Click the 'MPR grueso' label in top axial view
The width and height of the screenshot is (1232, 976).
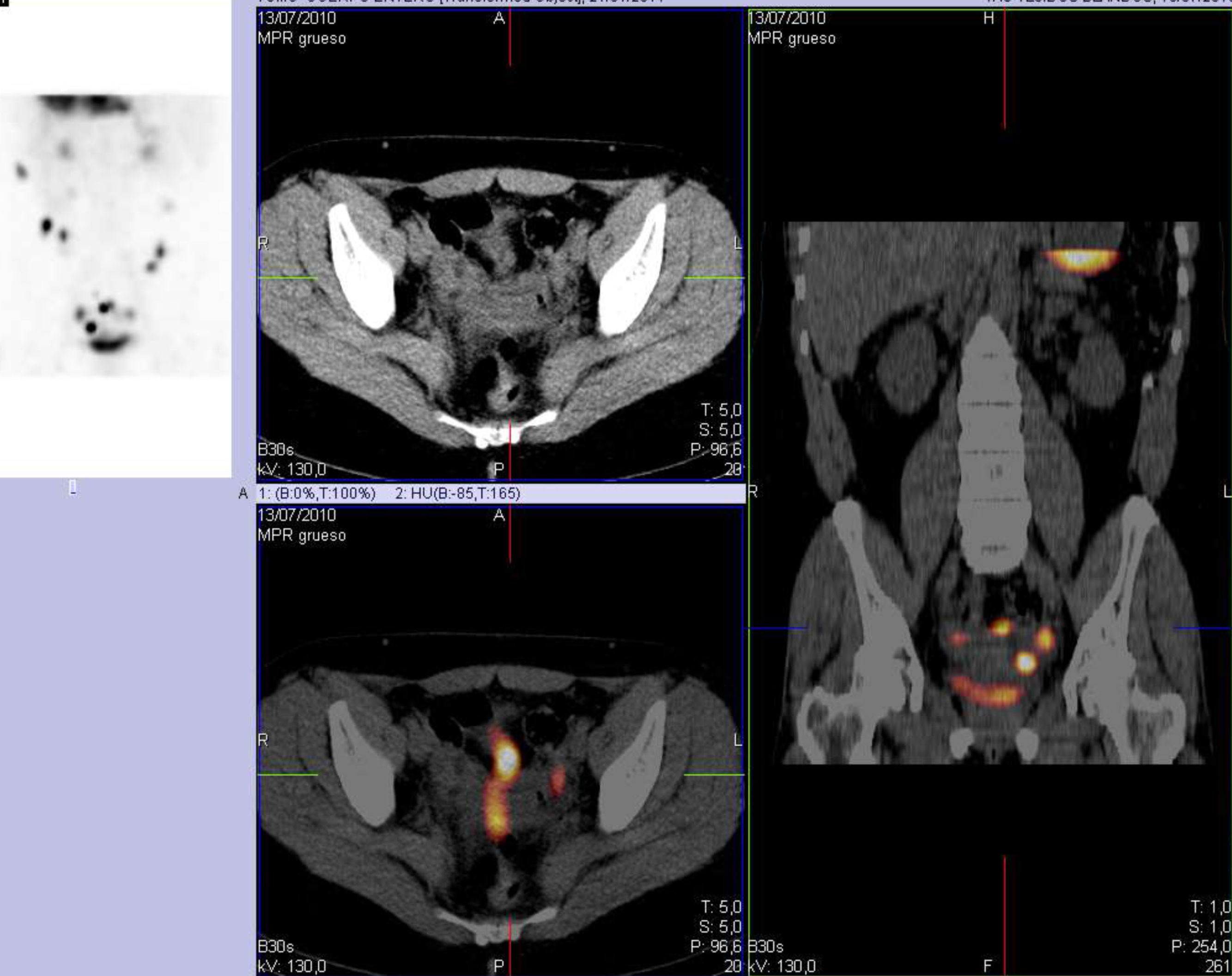[x=301, y=39]
